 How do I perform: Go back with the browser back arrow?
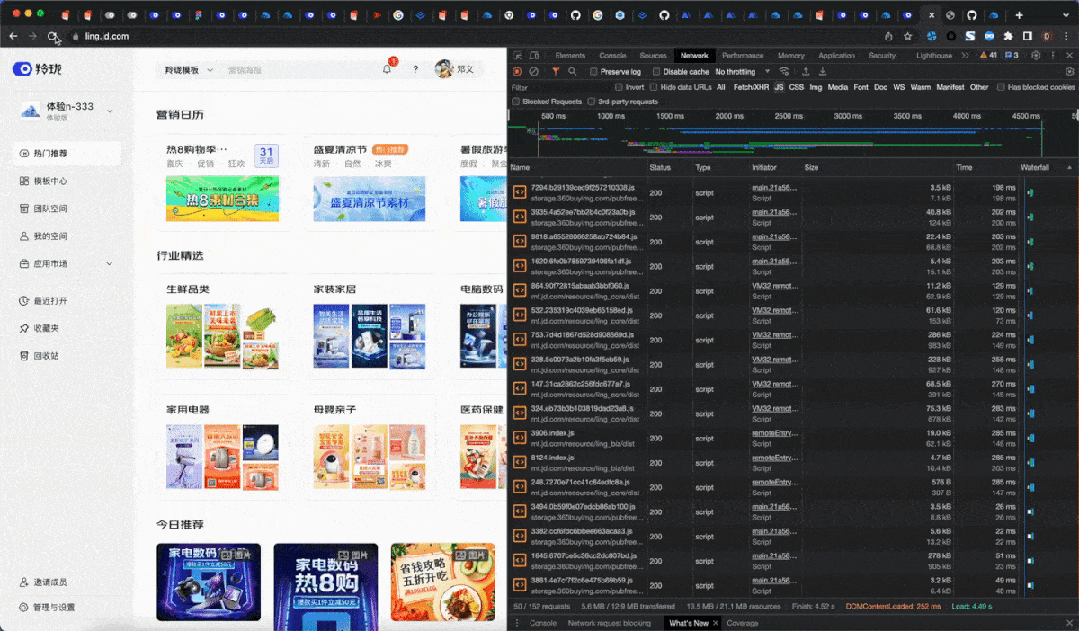[x=13, y=36]
